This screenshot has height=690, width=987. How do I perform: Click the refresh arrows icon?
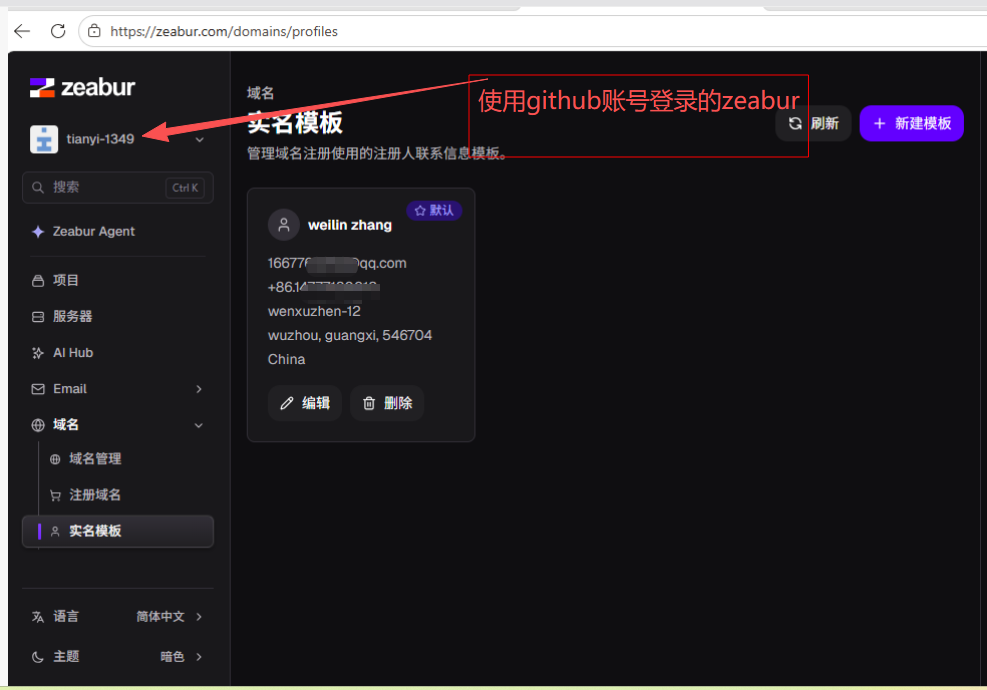point(796,123)
